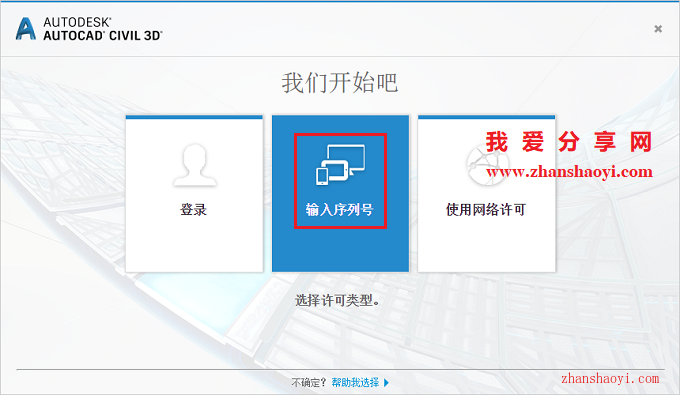Click the Autodesk A logo icon
This screenshot has width=680, height=395.
tap(26, 29)
